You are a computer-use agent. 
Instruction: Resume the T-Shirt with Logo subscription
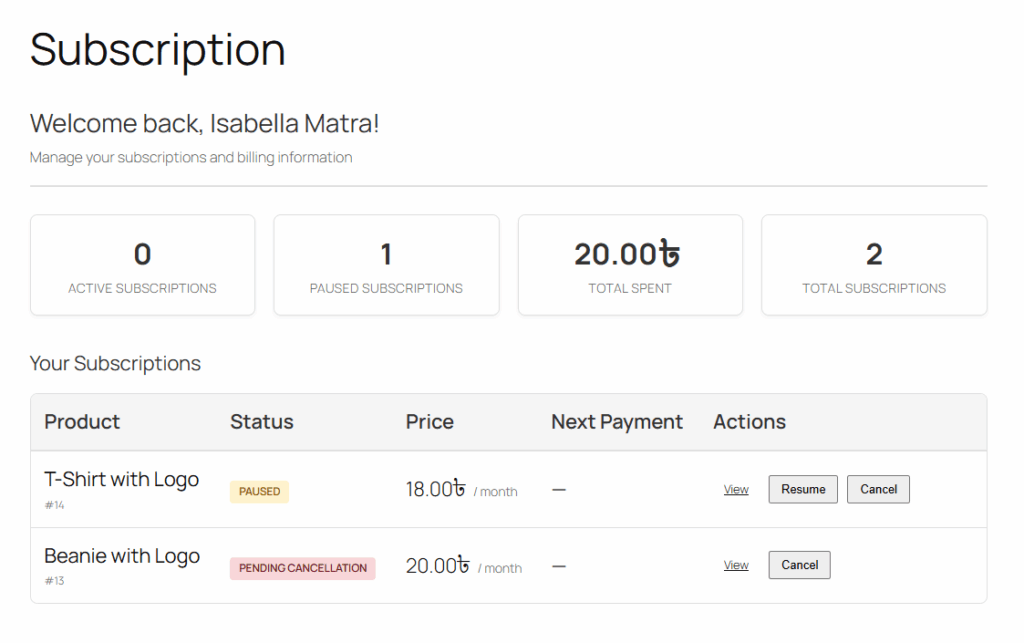(x=803, y=489)
